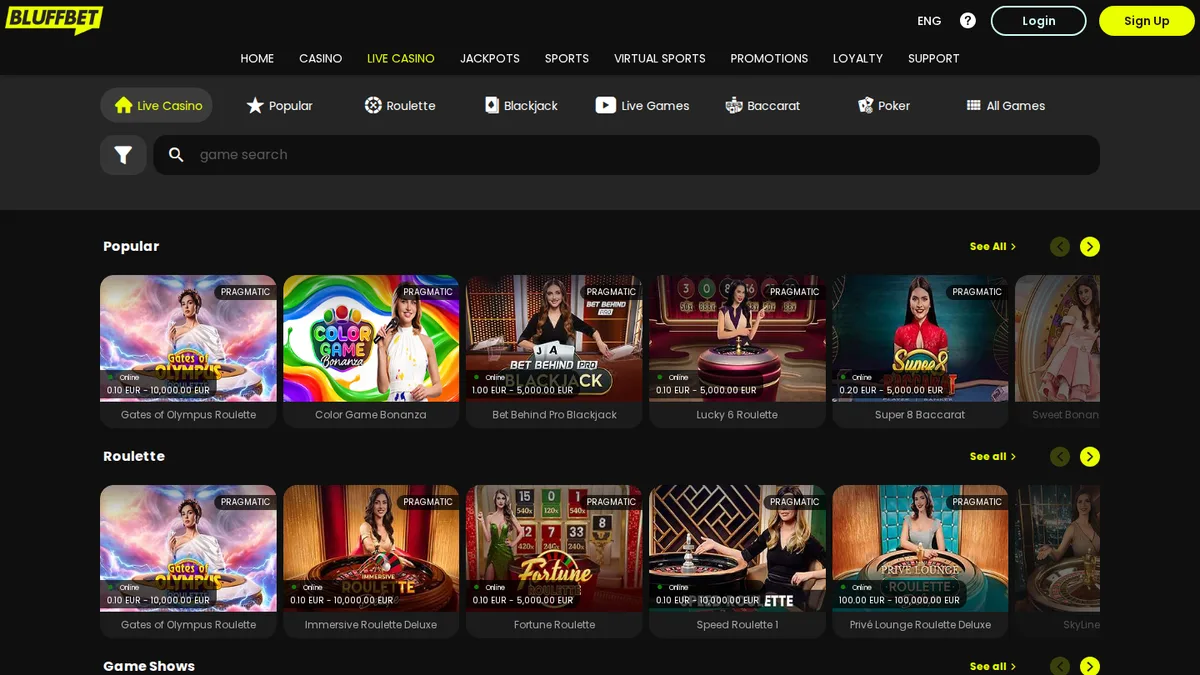The height and width of the screenshot is (675, 1200).
Task: Click PRAGMATIC badge on Fortune Roulette
Action: [611, 502]
